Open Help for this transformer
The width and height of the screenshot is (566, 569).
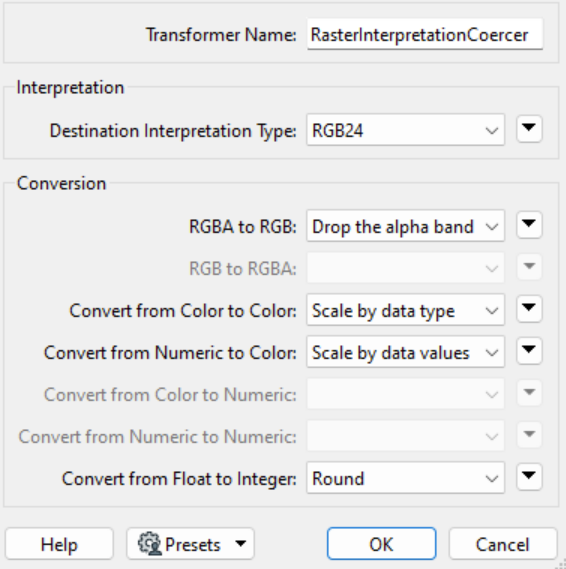59,544
